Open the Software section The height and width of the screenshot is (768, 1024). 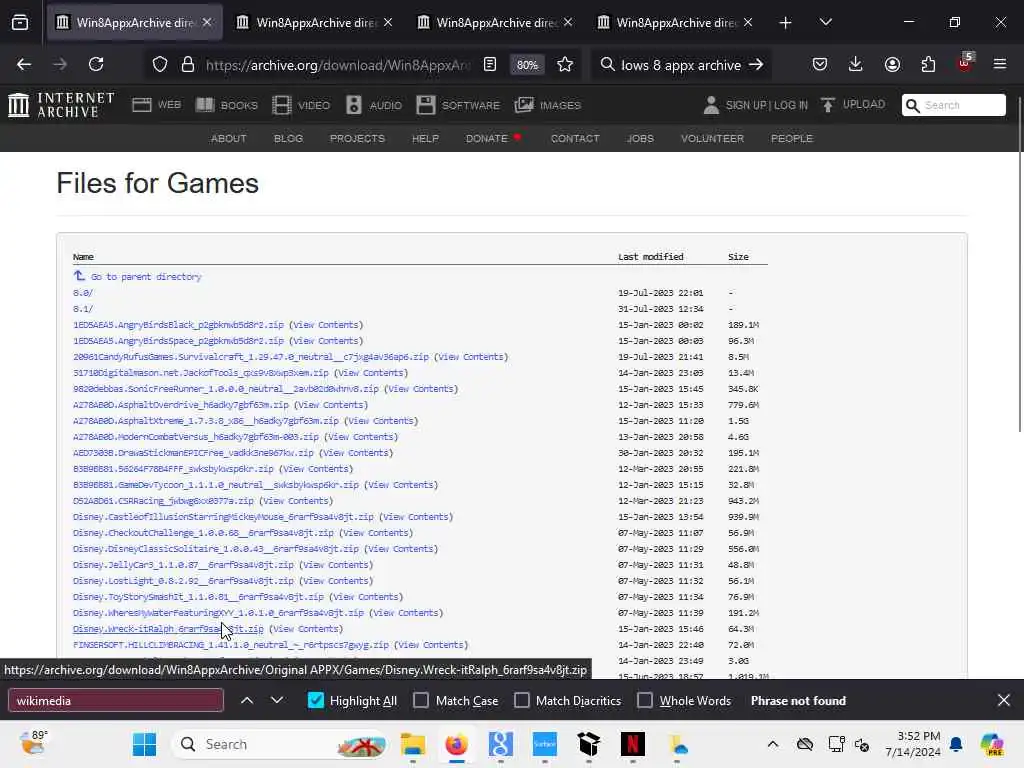[458, 105]
